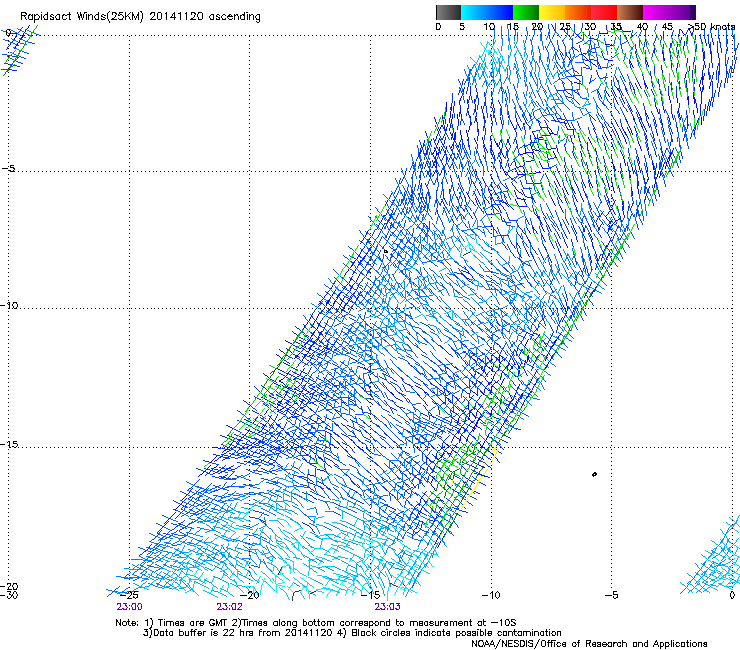This screenshot has height=650, width=740.
Task: Click the 'Data buffer is 22 hrs' note
Action: [x=352, y=633]
